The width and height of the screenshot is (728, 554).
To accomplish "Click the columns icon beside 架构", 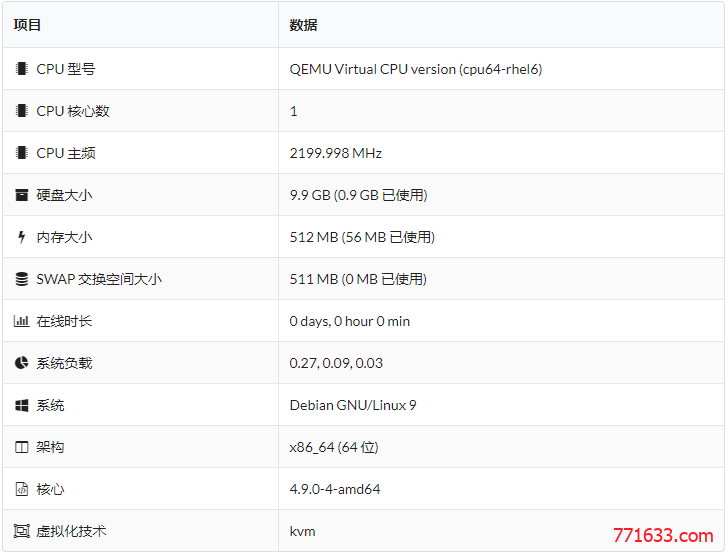I will click(x=21, y=447).
